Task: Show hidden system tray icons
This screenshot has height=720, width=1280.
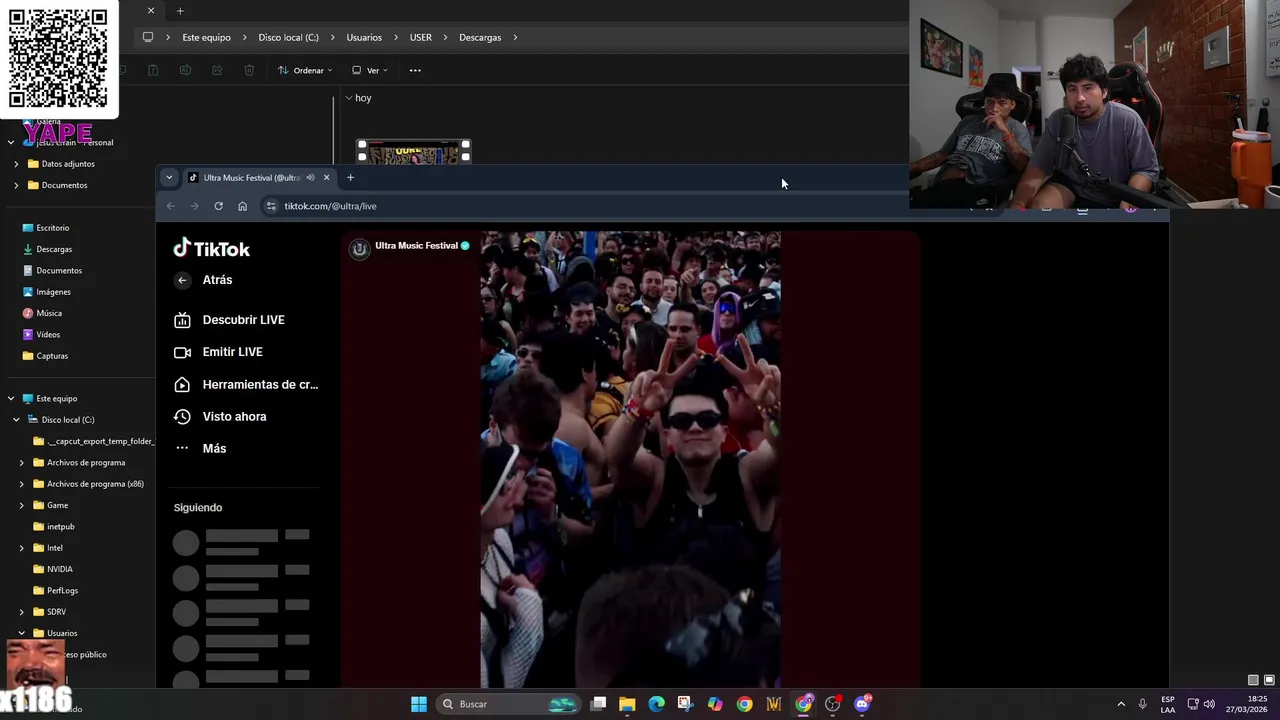Action: click(1120, 704)
